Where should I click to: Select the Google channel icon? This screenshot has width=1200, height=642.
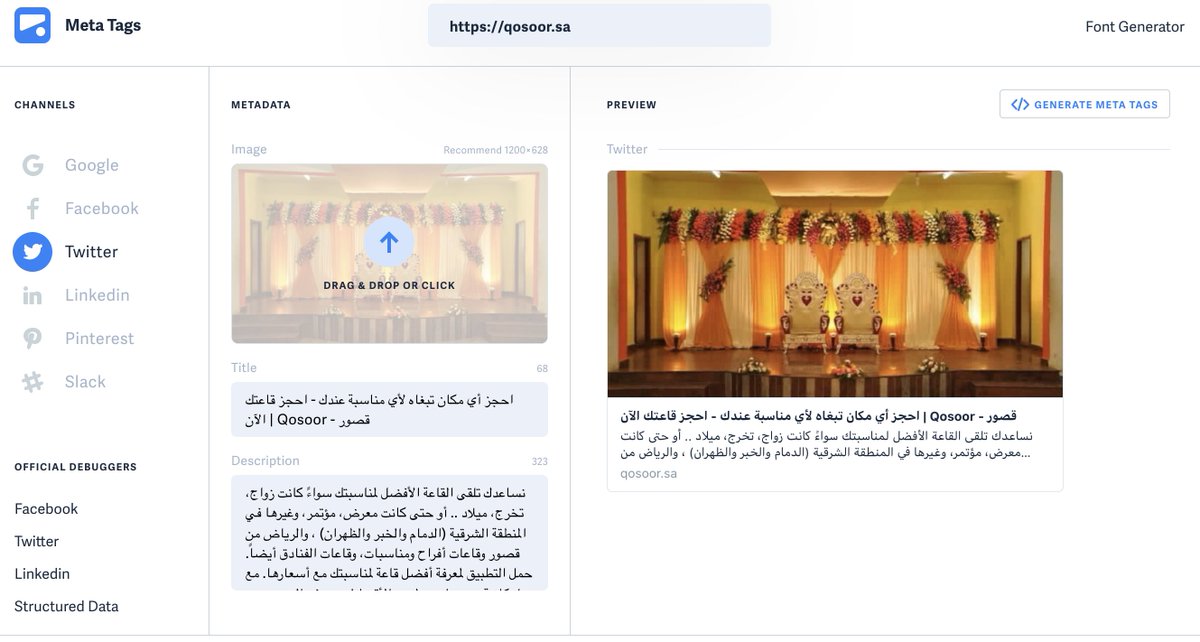[32, 166]
